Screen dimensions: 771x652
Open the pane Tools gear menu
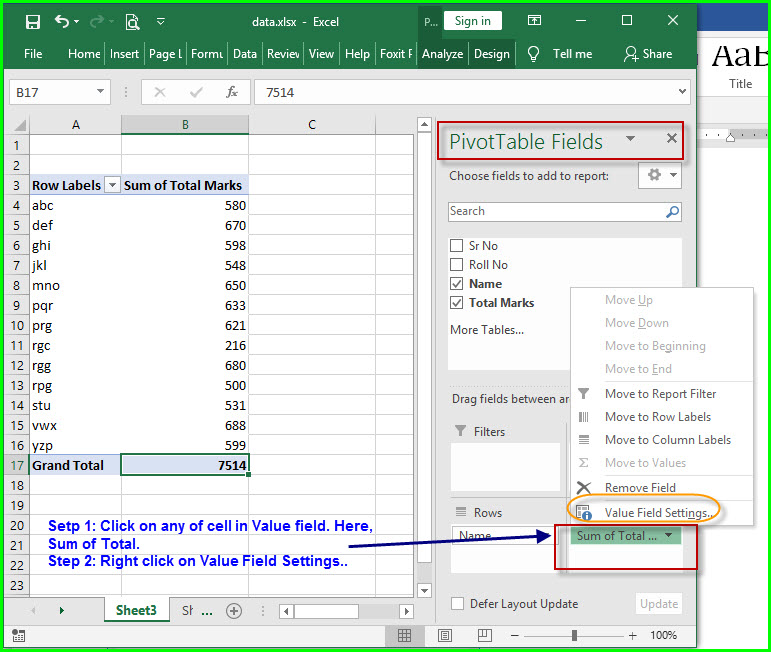click(x=660, y=175)
